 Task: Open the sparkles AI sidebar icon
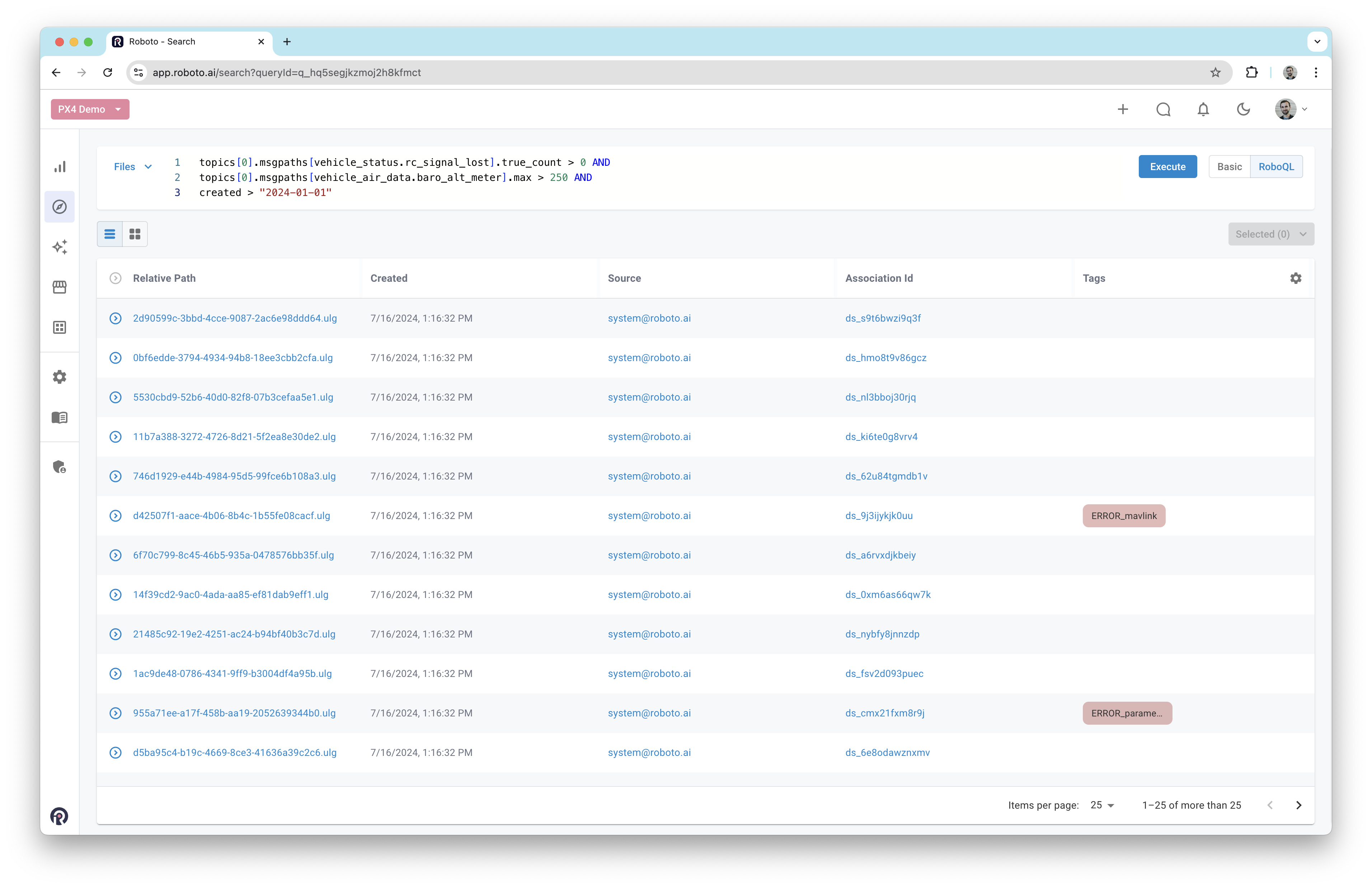(x=60, y=247)
